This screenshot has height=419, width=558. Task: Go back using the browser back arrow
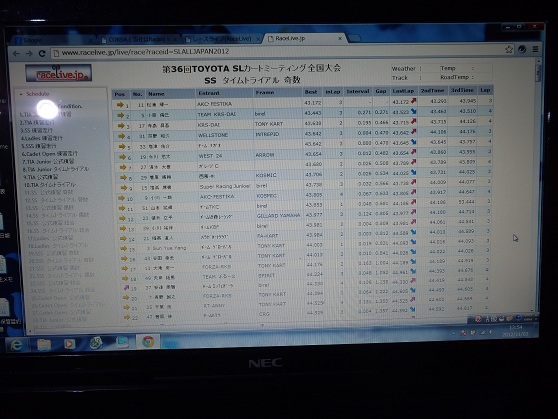point(16,54)
